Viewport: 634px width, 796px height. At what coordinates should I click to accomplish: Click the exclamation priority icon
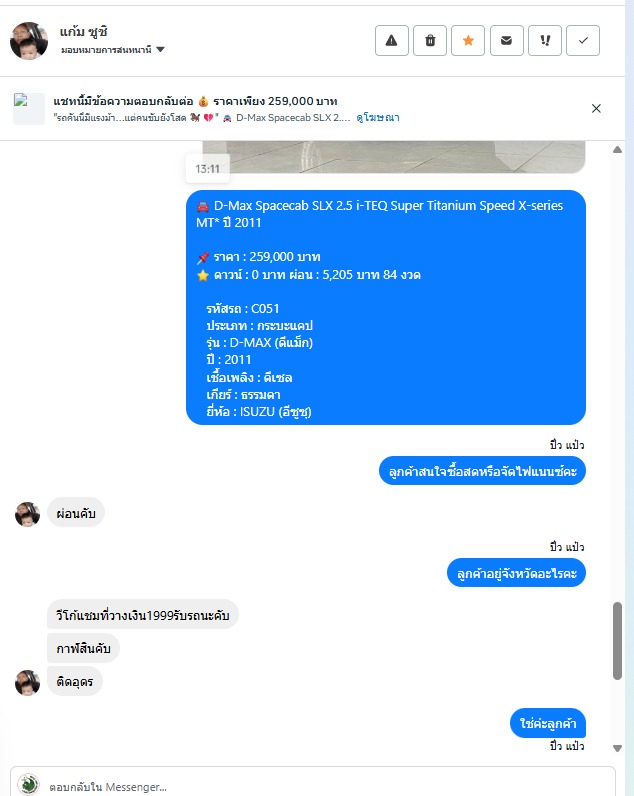pyautogui.click(x=545, y=41)
